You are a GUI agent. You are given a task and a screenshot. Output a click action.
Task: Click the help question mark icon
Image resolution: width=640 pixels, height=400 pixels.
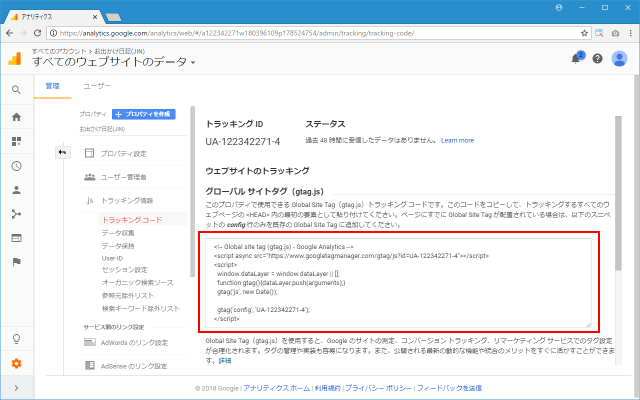(x=597, y=58)
